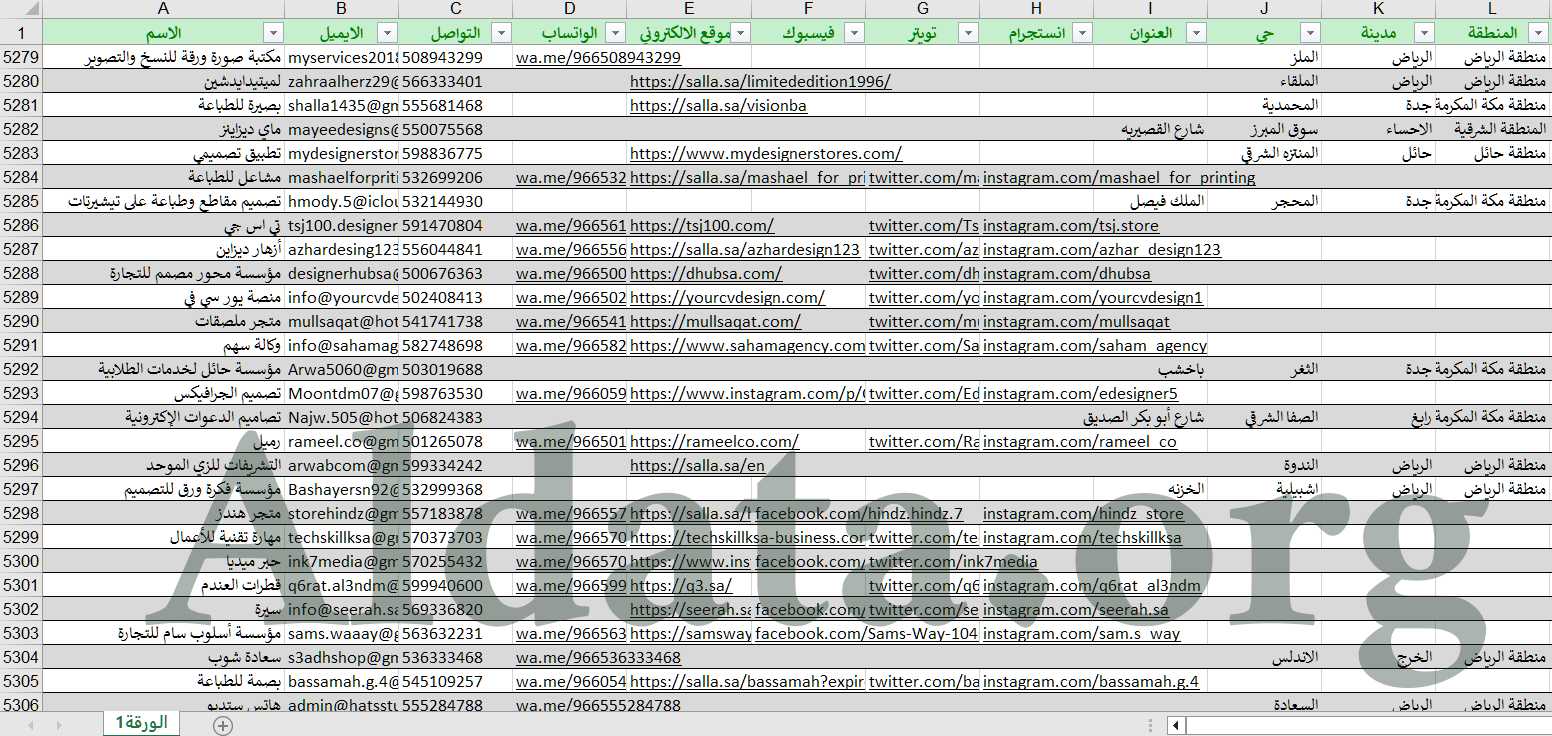Open the www.mydesignerstores.com link
1552x736 pixels.
766,154
